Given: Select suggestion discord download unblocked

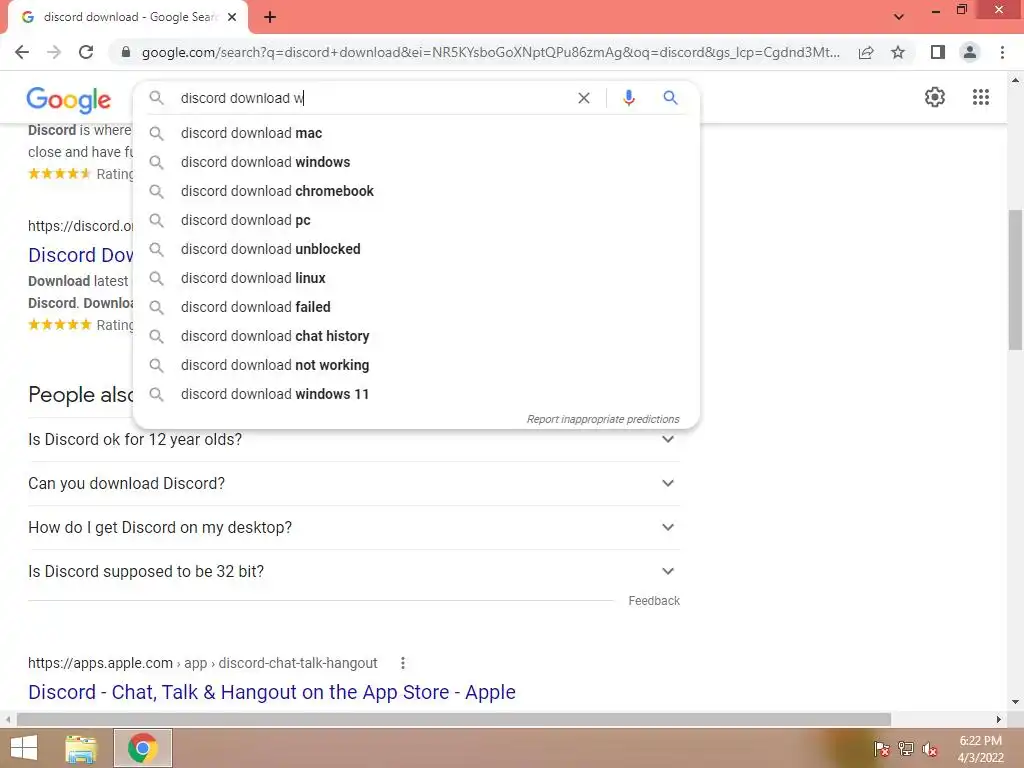Looking at the screenshot, I should [416, 249].
